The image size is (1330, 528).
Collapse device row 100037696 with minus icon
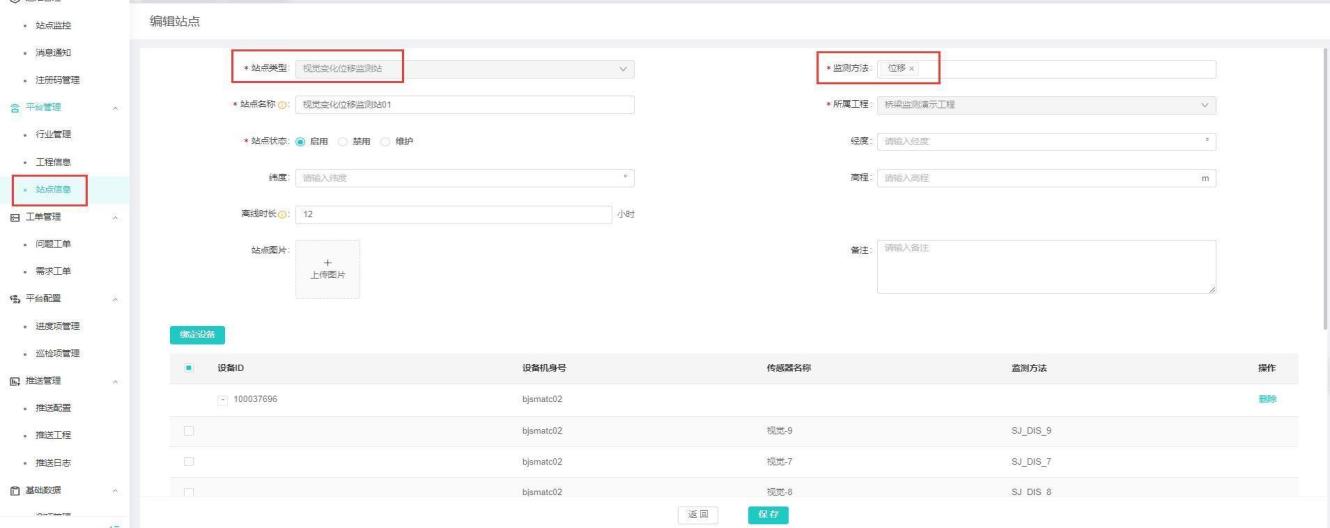(x=223, y=400)
